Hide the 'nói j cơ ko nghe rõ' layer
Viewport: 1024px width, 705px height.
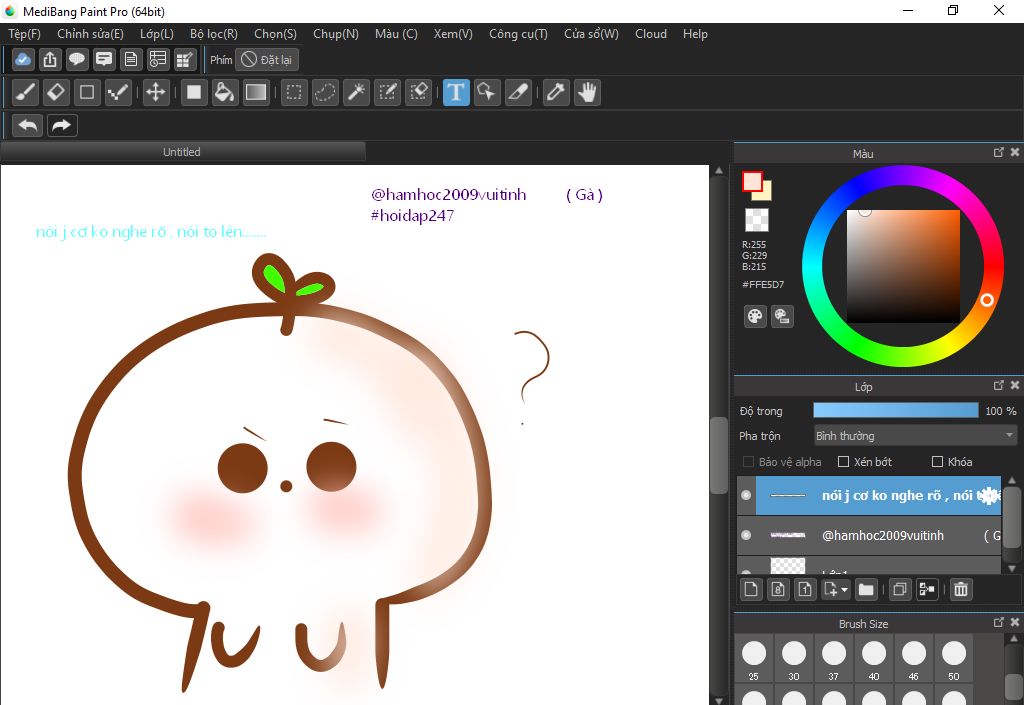pyautogui.click(x=746, y=495)
